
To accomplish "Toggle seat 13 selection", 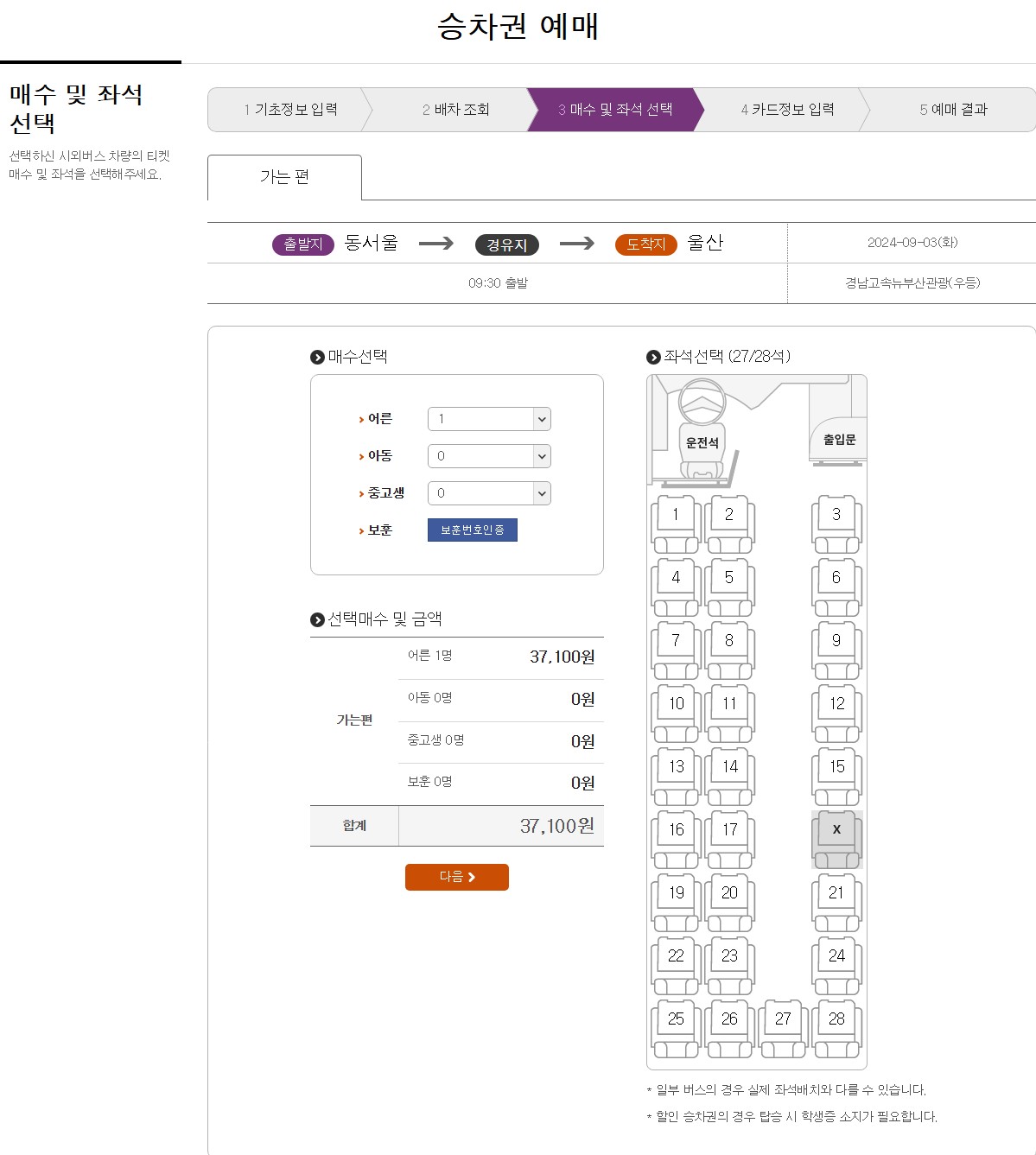I will point(675,767).
